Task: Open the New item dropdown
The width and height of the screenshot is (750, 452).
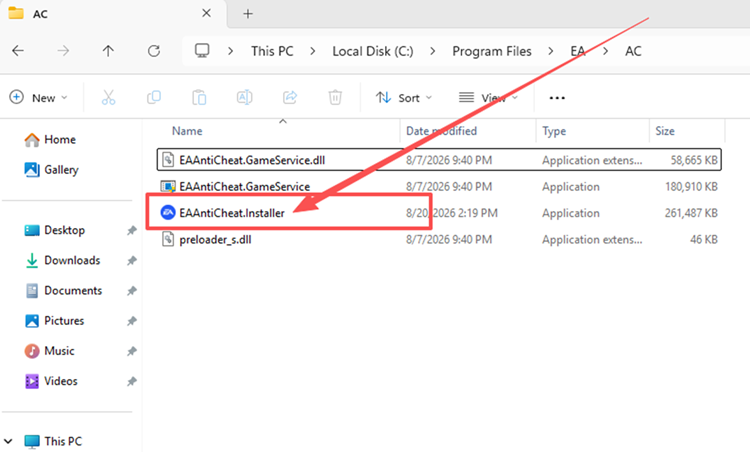Action: pos(38,98)
